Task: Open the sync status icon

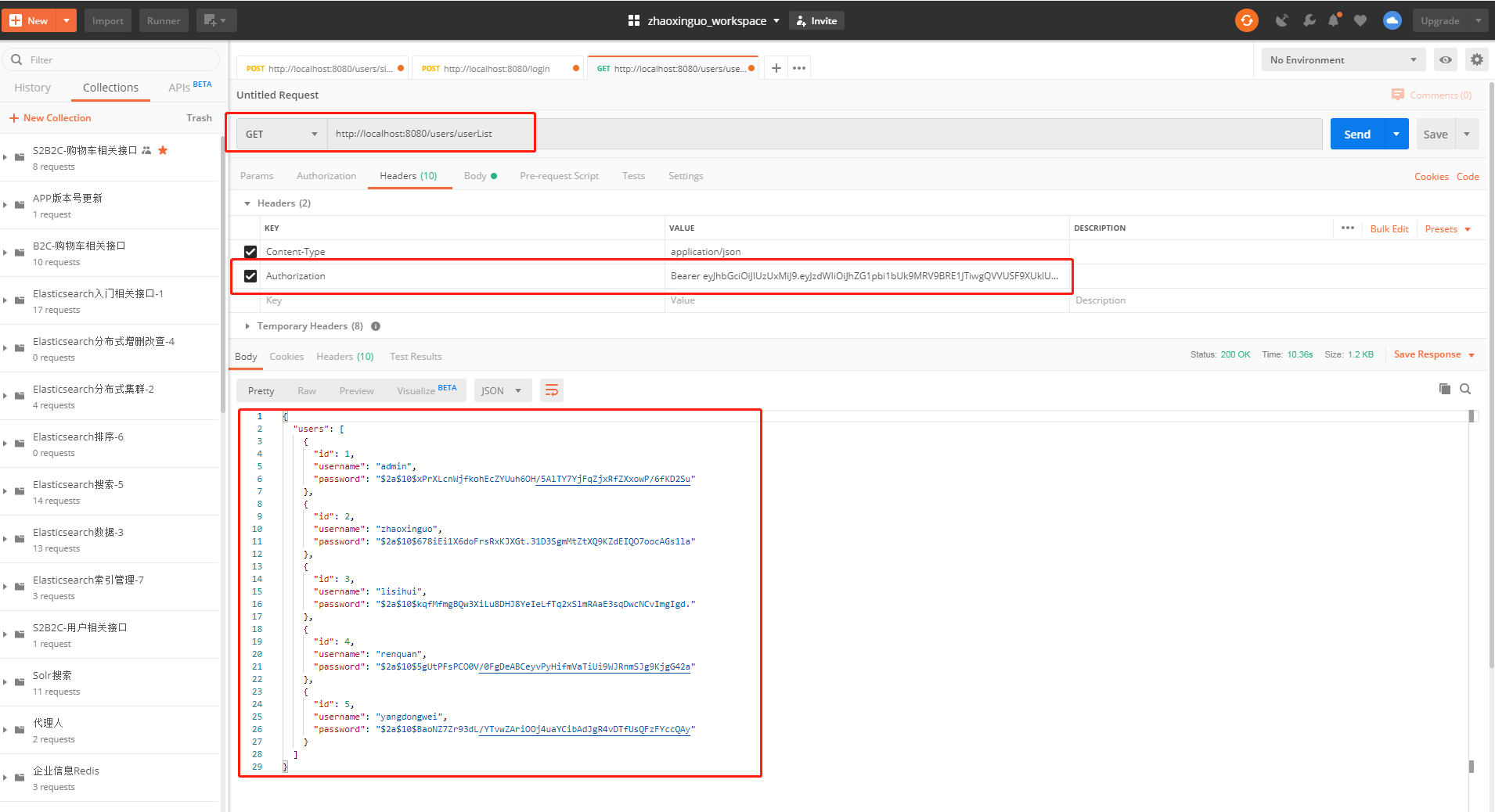Action: tap(1247, 20)
